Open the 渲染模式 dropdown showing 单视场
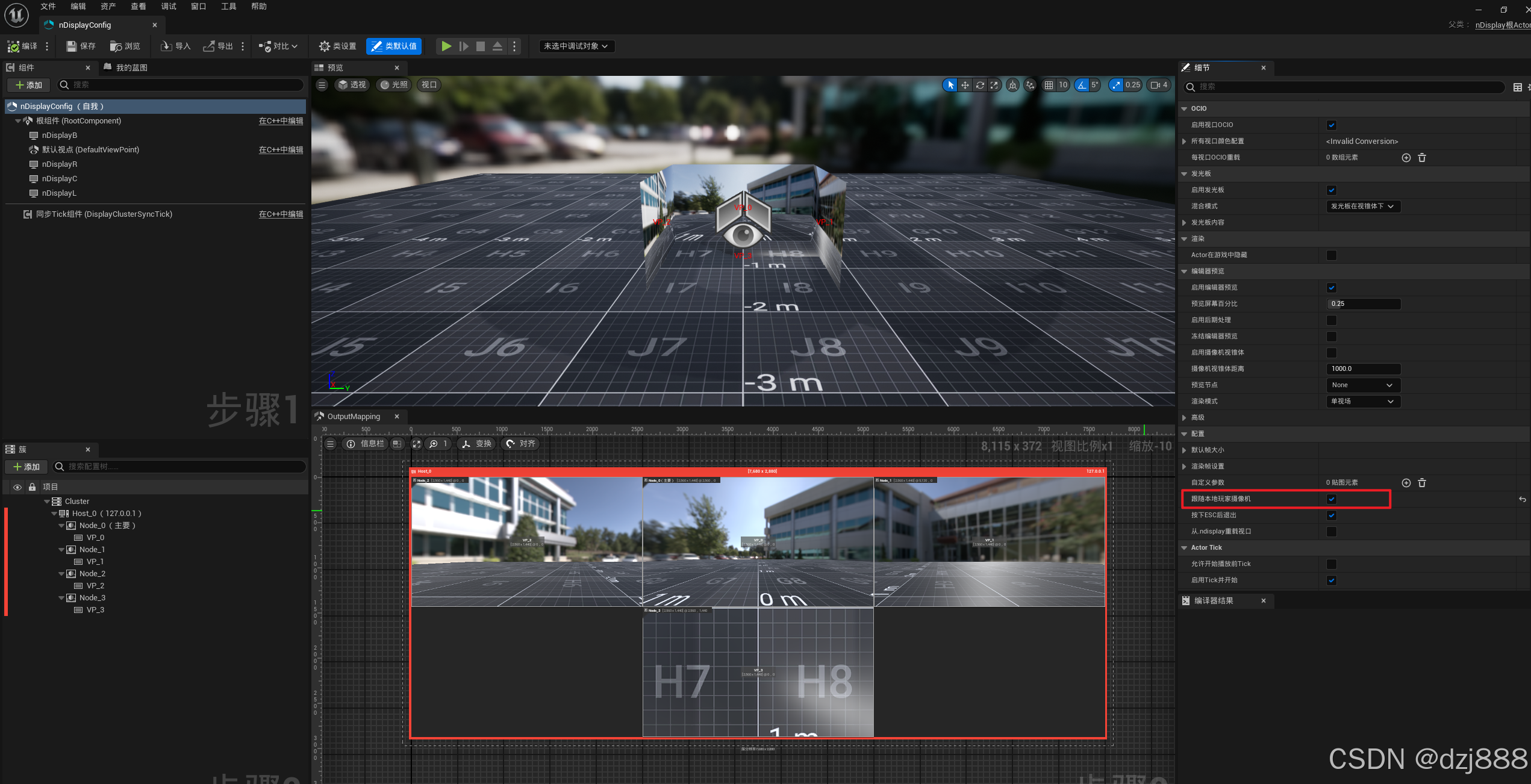 tap(1362, 402)
